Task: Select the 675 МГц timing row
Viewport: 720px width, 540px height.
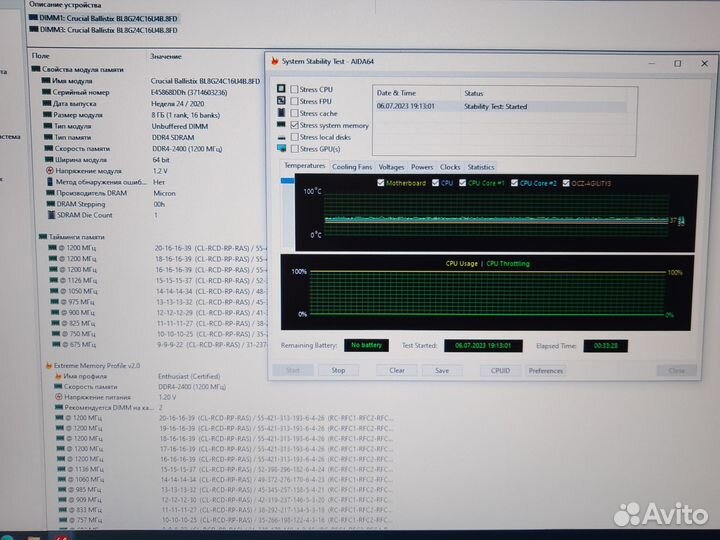Action: pyautogui.click(x=158, y=344)
